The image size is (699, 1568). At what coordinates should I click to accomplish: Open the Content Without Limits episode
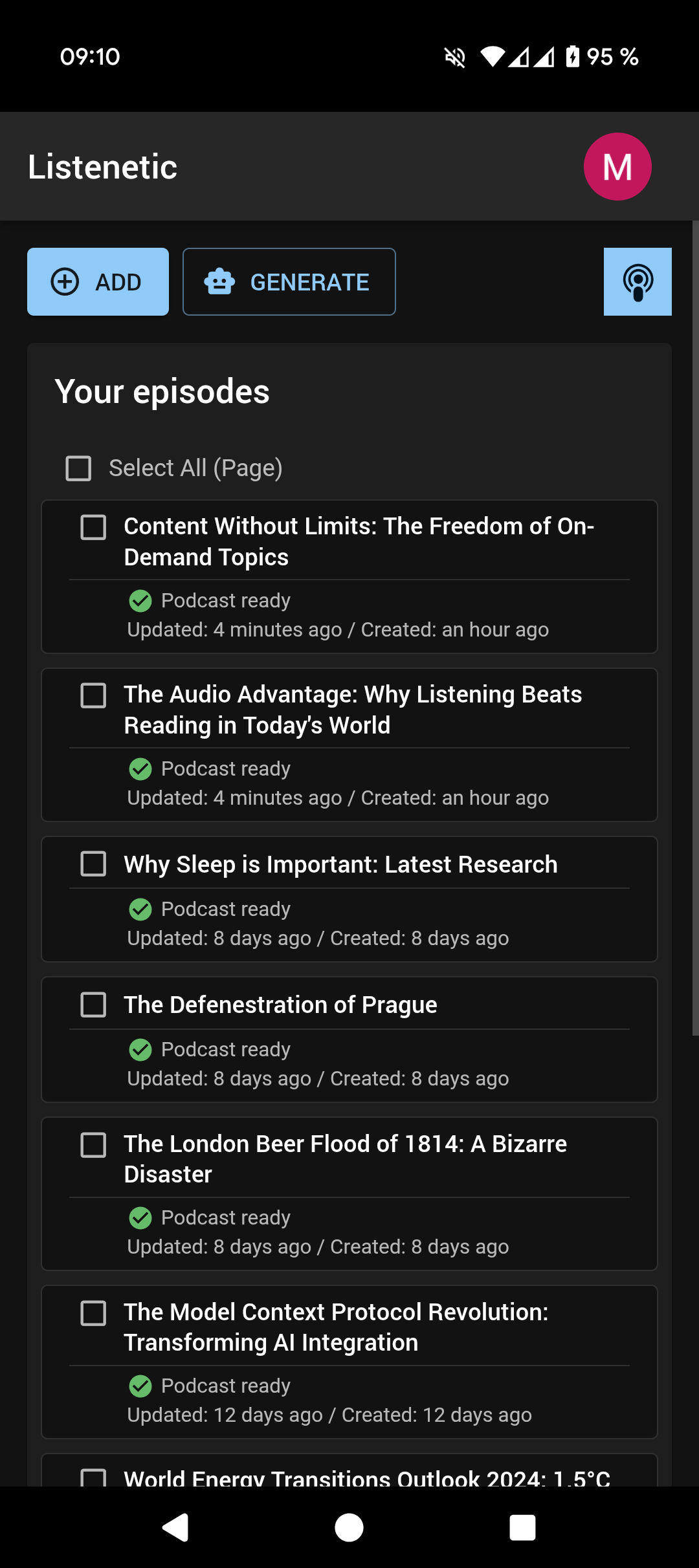tap(359, 541)
